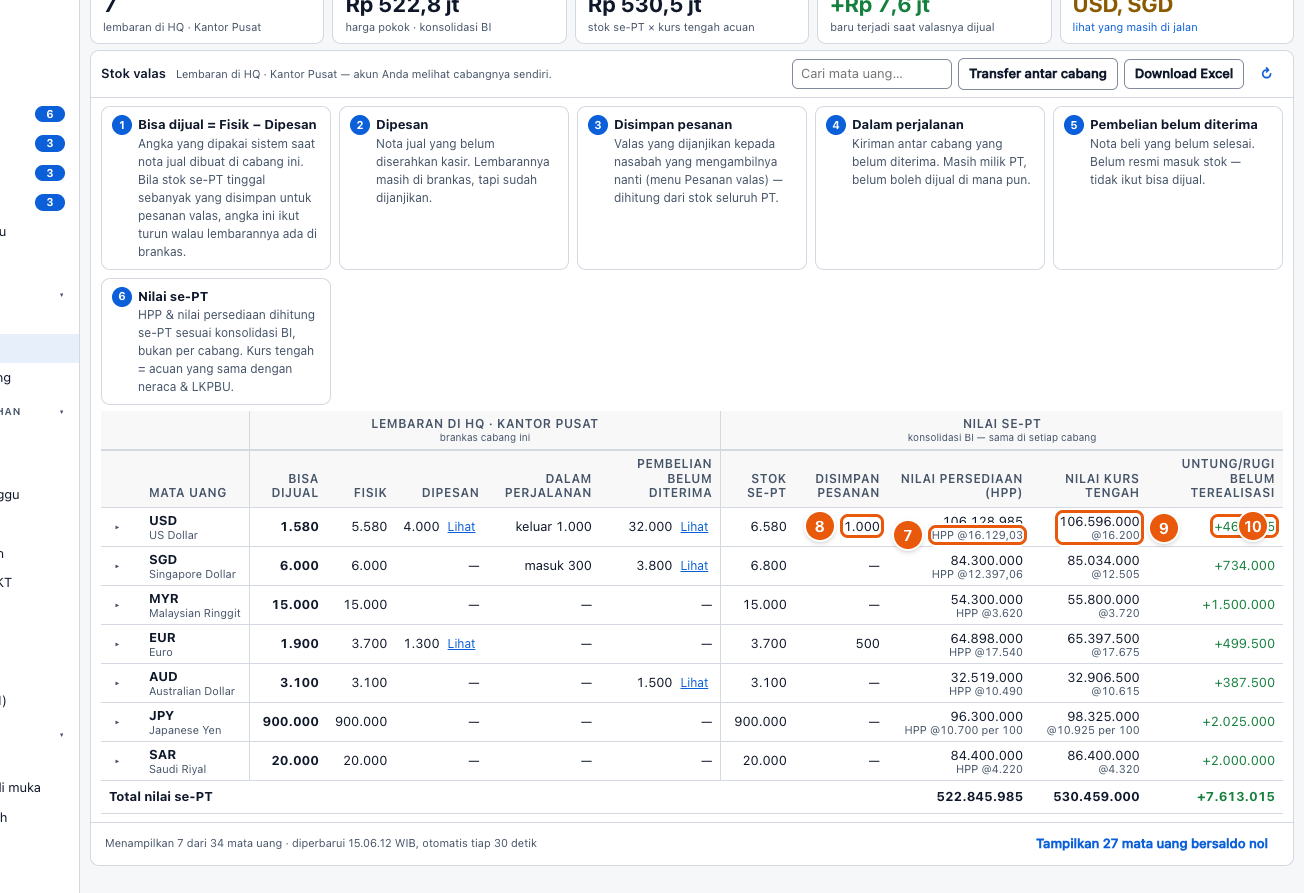Select 'keluar 1.000' in the USD row
Image resolution: width=1304 pixels, height=893 pixels.
(x=553, y=527)
